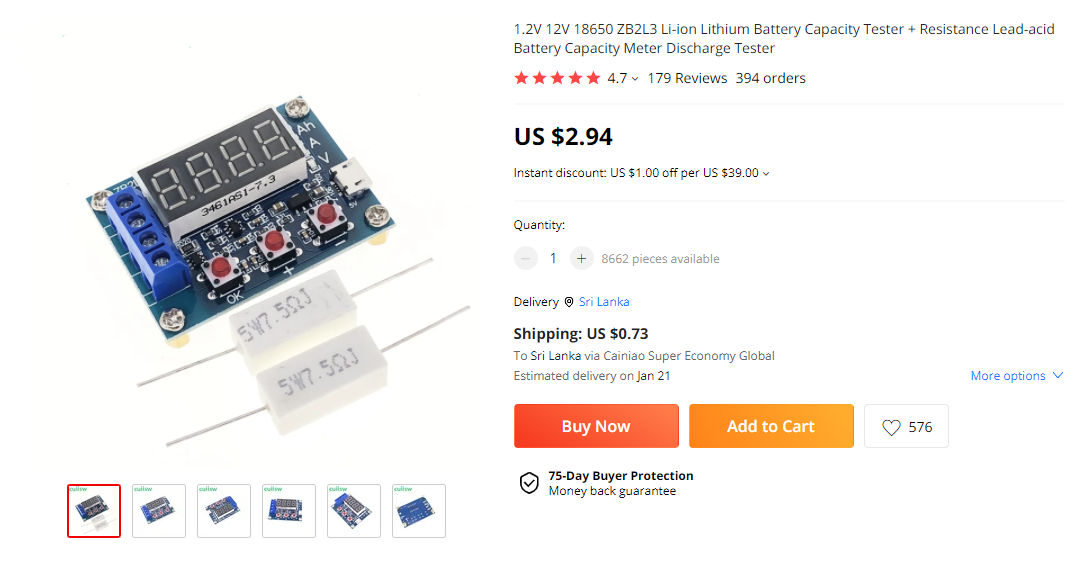Image resolution: width=1084 pixels, height=563 pixels.
Task: Select the fourth front-view product thumbnail
Action: coord(289,511)
